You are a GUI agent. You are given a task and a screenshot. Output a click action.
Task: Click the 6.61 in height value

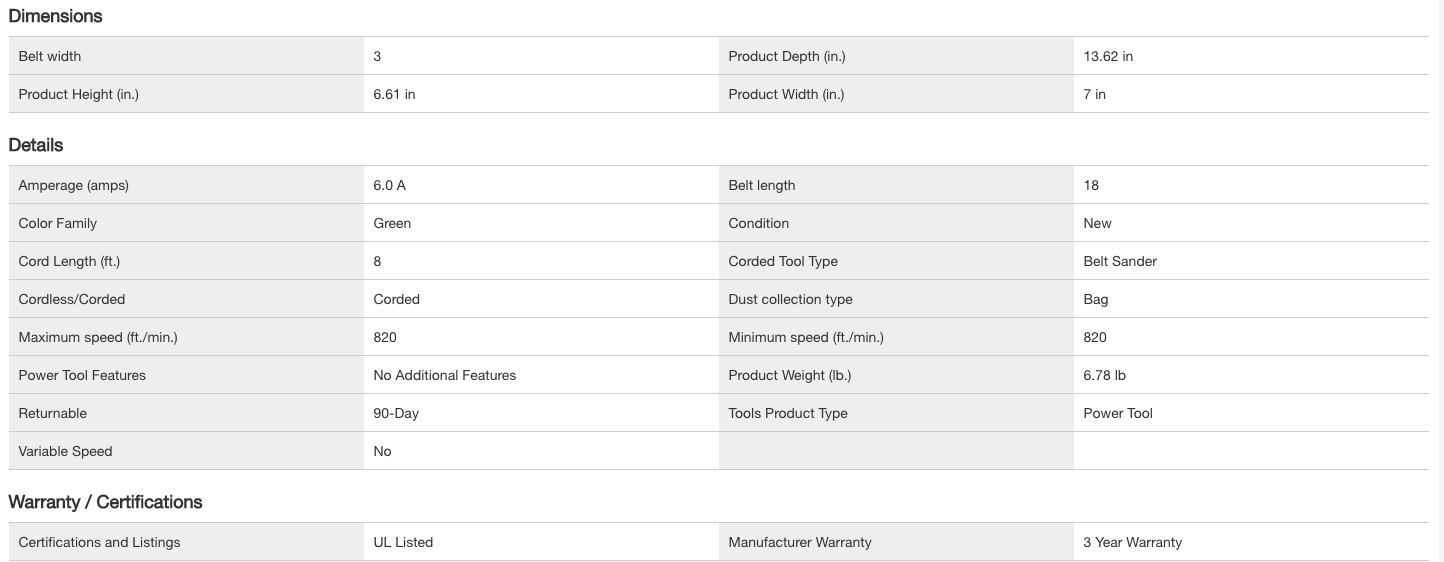pos(394,94)
